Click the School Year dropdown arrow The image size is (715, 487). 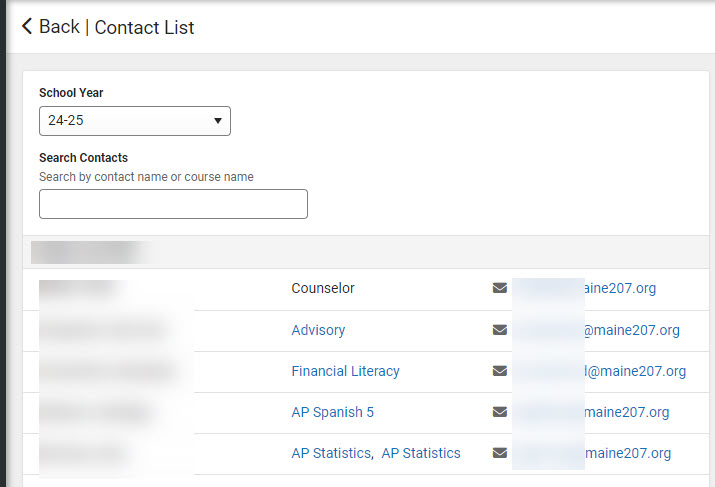click(218, 121)
